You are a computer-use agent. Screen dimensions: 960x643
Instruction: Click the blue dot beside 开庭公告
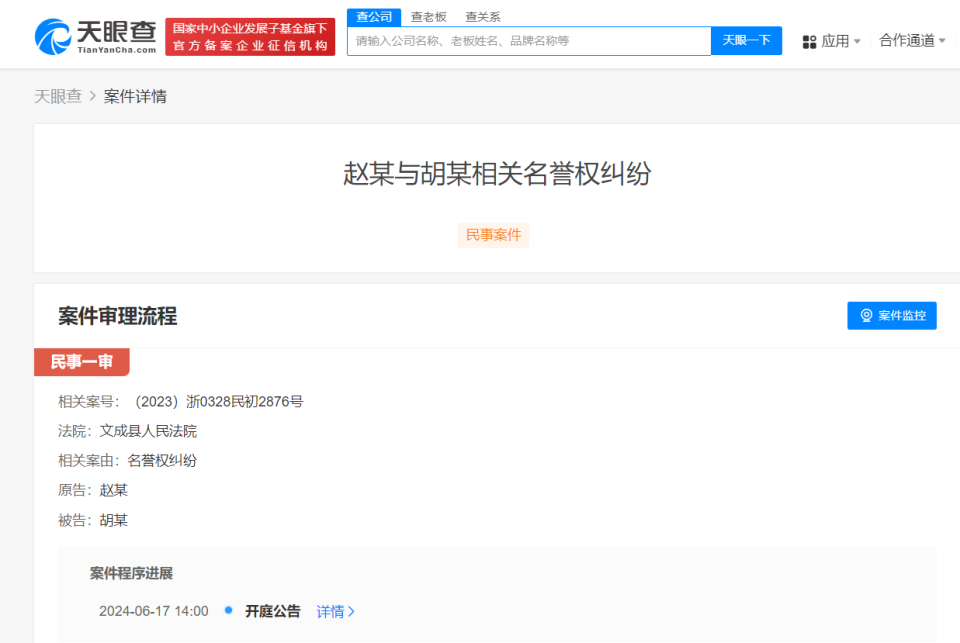coord(228,611)
